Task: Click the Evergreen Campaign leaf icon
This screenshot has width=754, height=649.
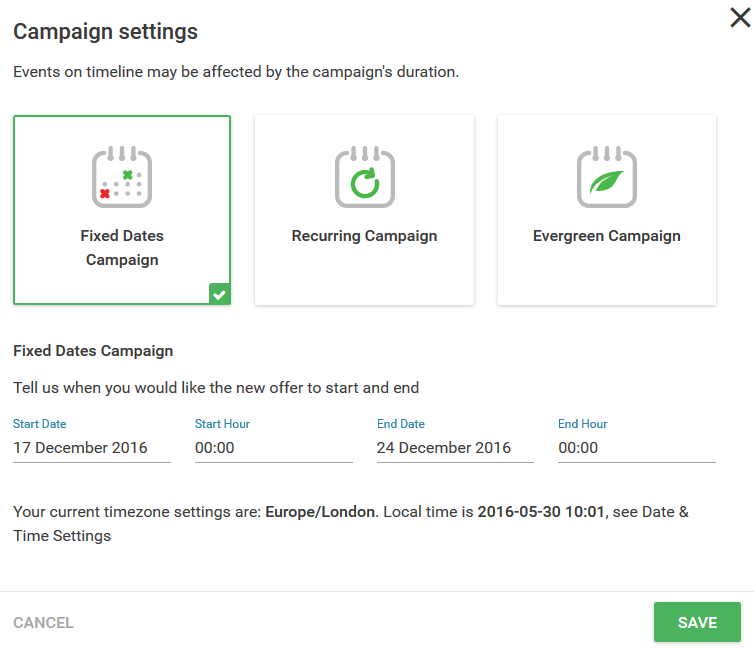Action: tap(607, 177)
